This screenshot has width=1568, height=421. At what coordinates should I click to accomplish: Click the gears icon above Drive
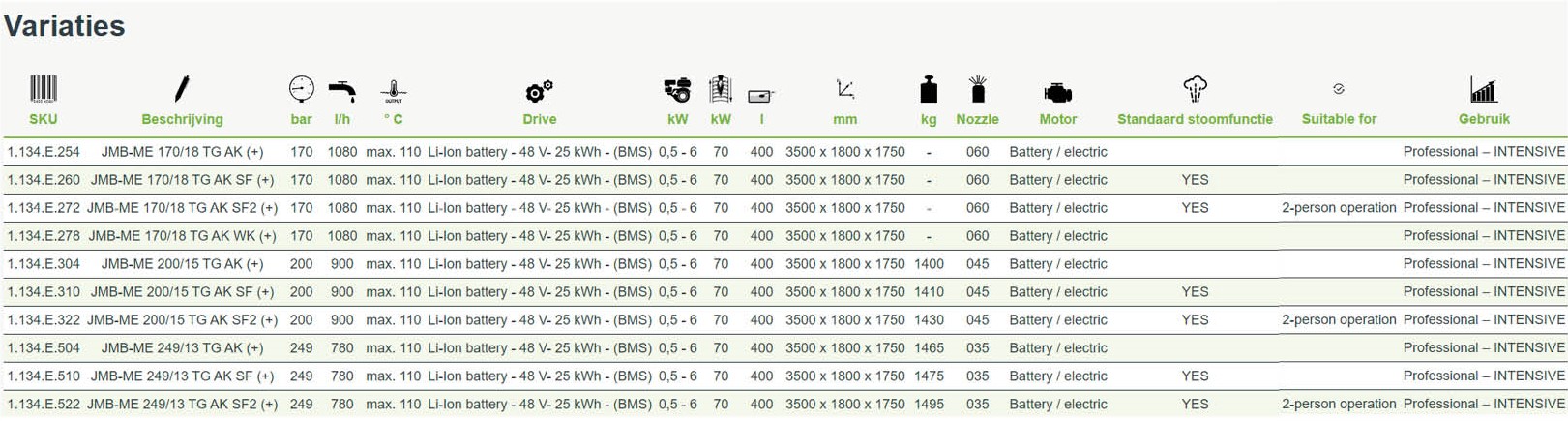539,91
